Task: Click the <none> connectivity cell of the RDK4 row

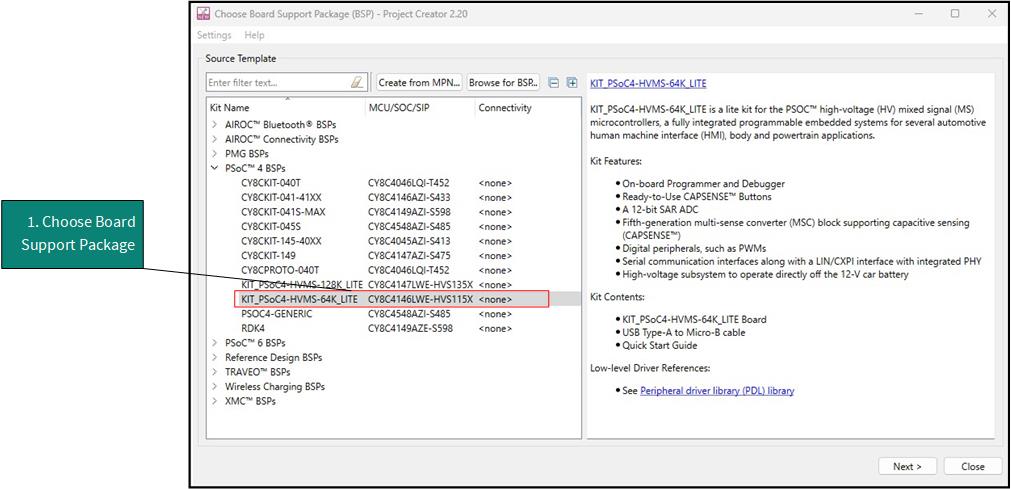Action: [x=495, y=328]
